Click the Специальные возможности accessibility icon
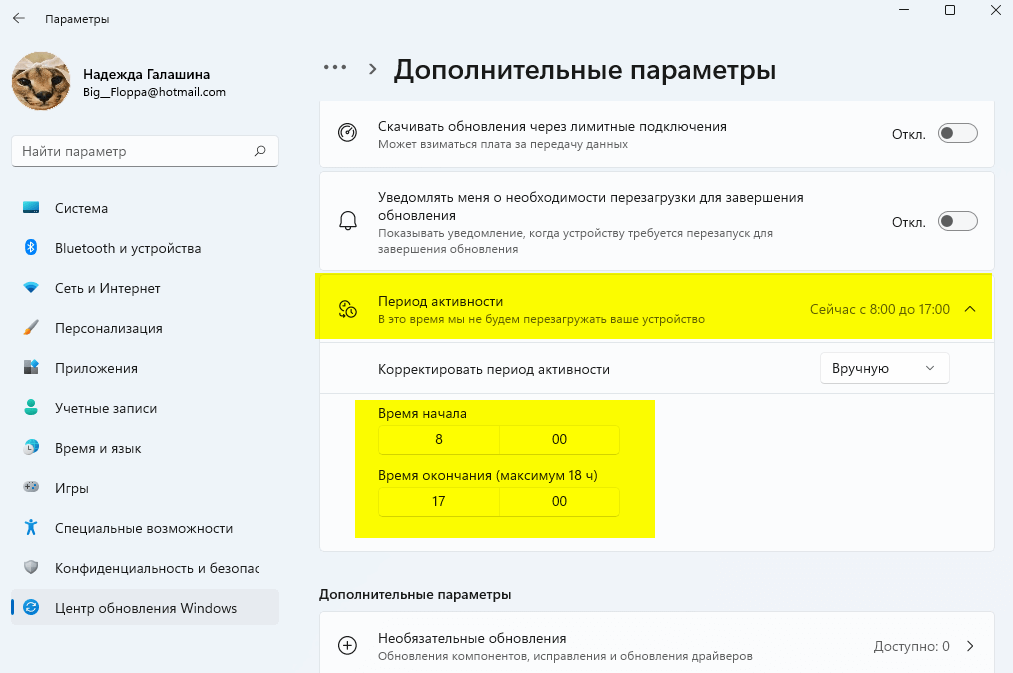Image resolution: width=1013 pixels, height=673 pixels. [x=31, y=528]
